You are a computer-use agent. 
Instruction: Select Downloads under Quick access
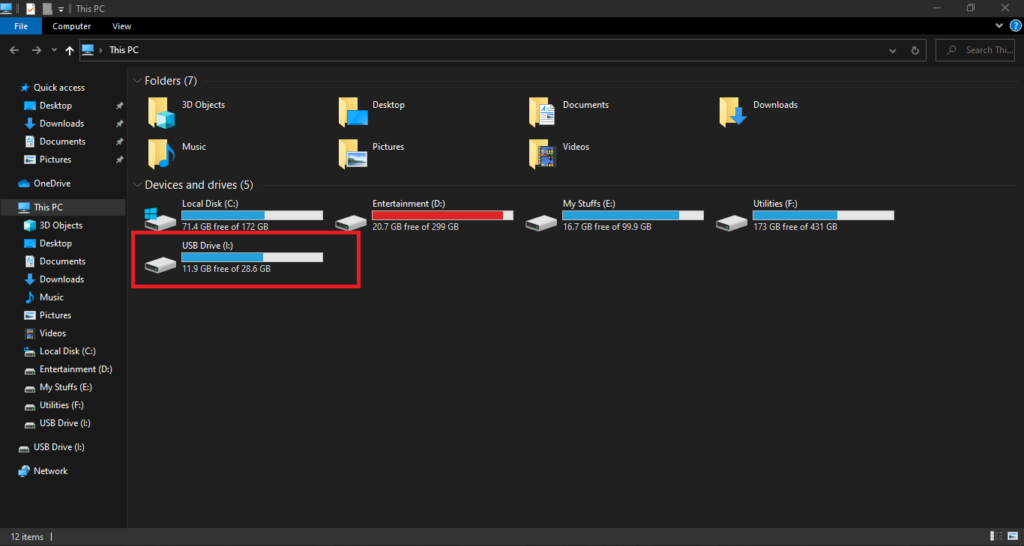[x=63, y=123]
